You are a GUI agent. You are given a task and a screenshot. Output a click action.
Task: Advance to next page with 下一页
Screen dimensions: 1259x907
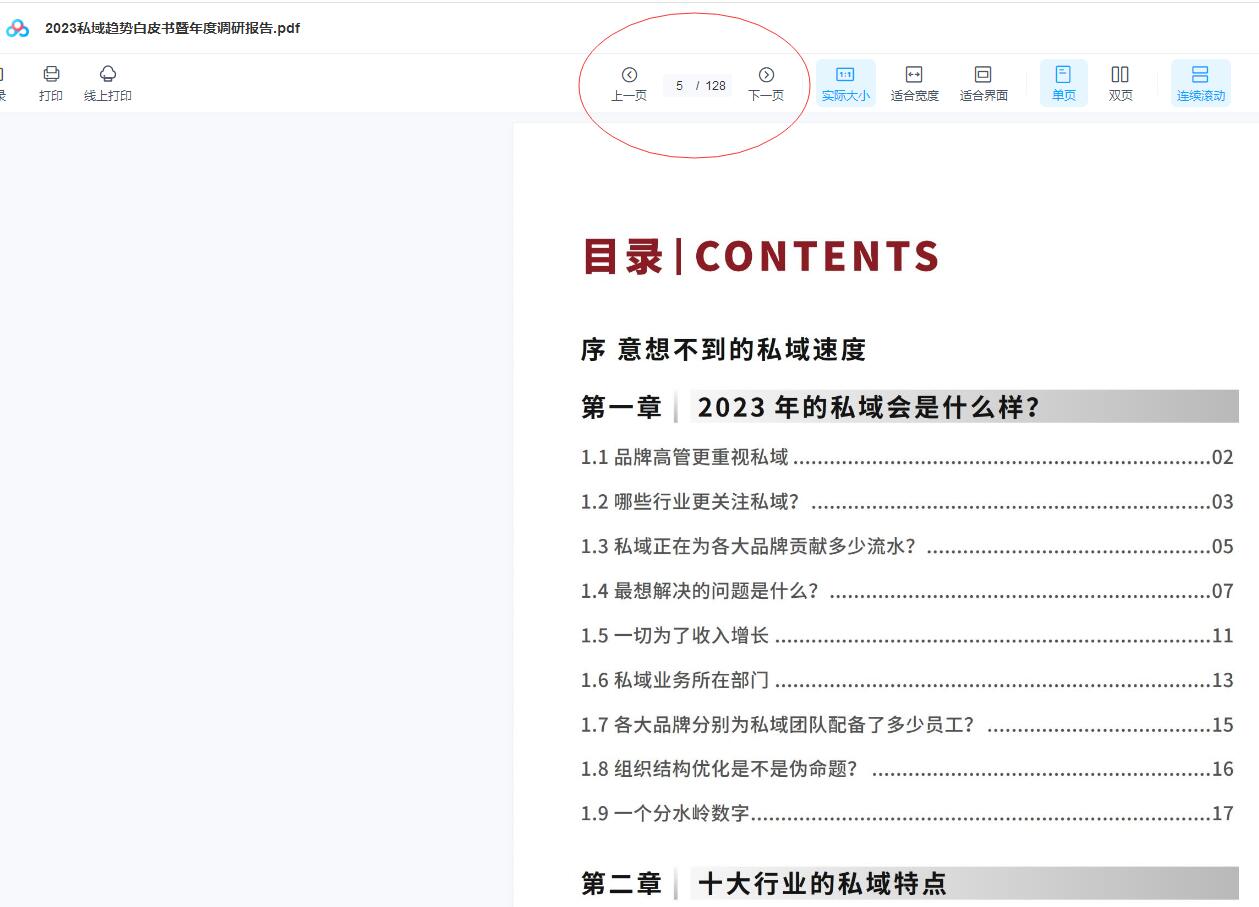point(766,83)
